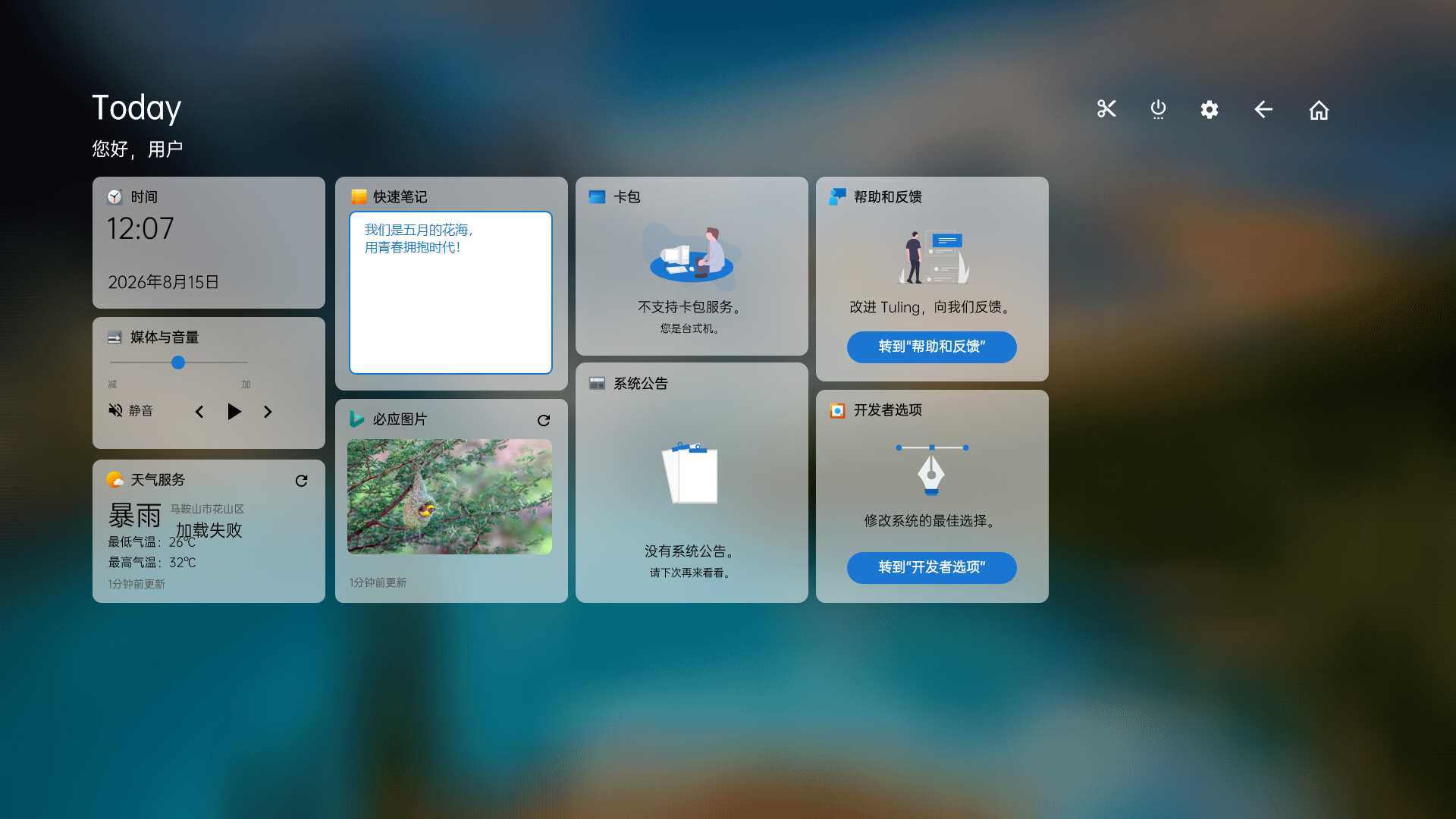Click 最高气温: 32℃ text
The image size is (1456, 819).
(152, 563)
